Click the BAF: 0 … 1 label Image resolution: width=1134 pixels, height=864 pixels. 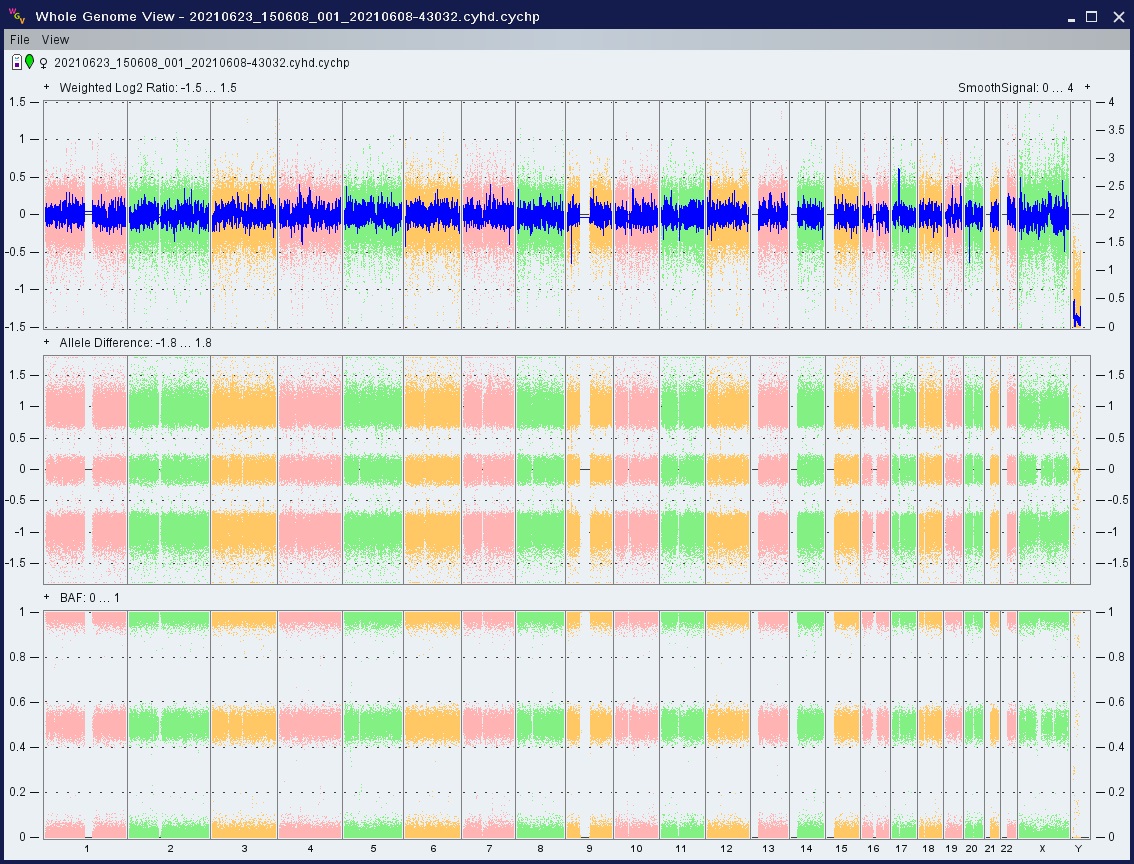[x=90, y=598]
